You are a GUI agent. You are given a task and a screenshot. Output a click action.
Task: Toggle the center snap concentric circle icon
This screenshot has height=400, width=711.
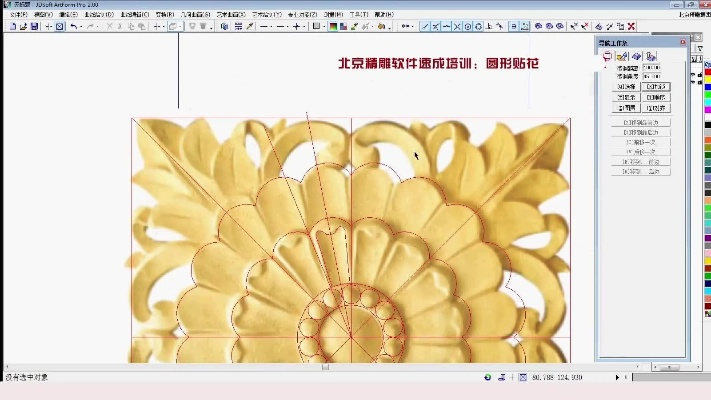[468, 26]
